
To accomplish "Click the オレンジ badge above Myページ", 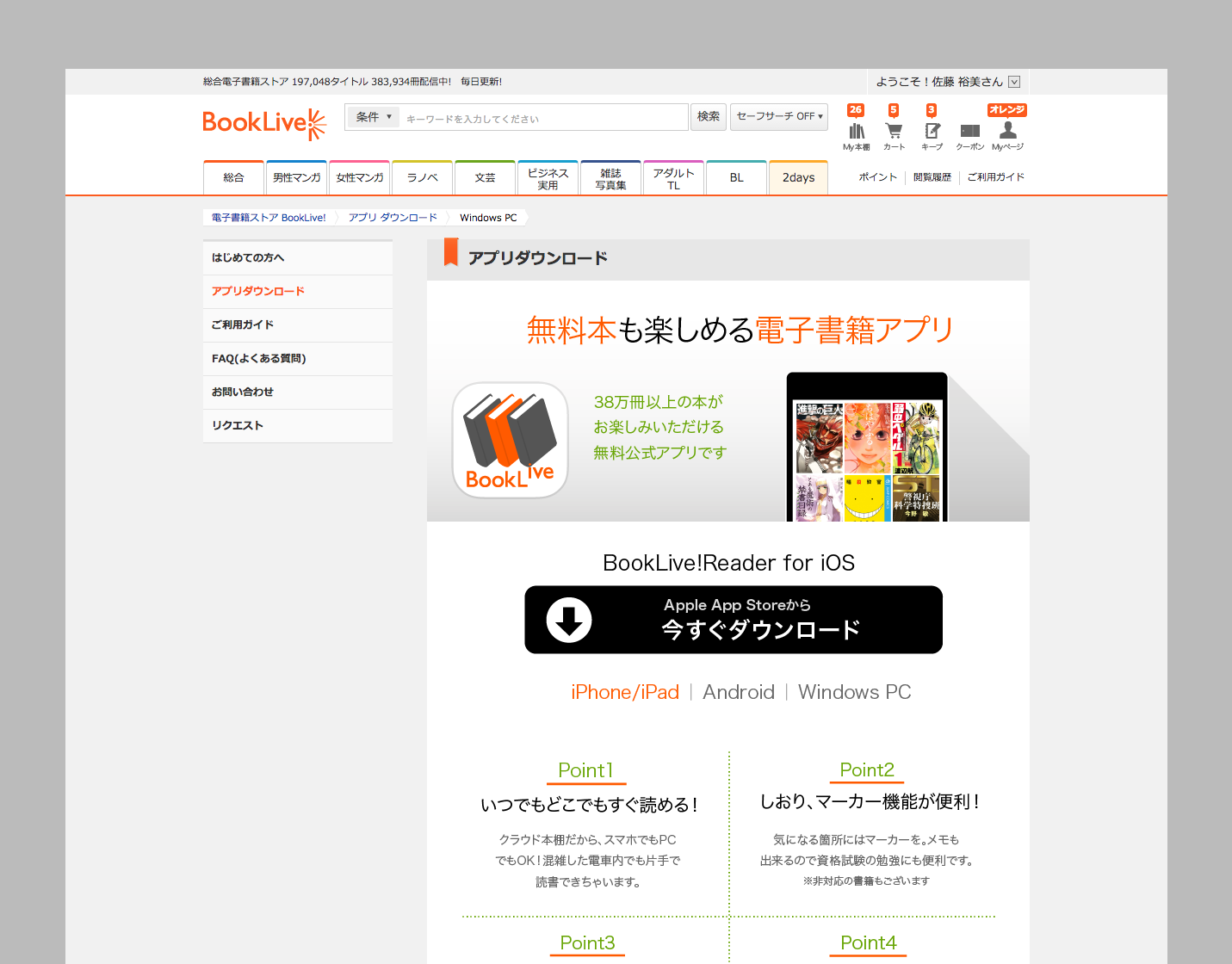I will (x=1006, y=109).
